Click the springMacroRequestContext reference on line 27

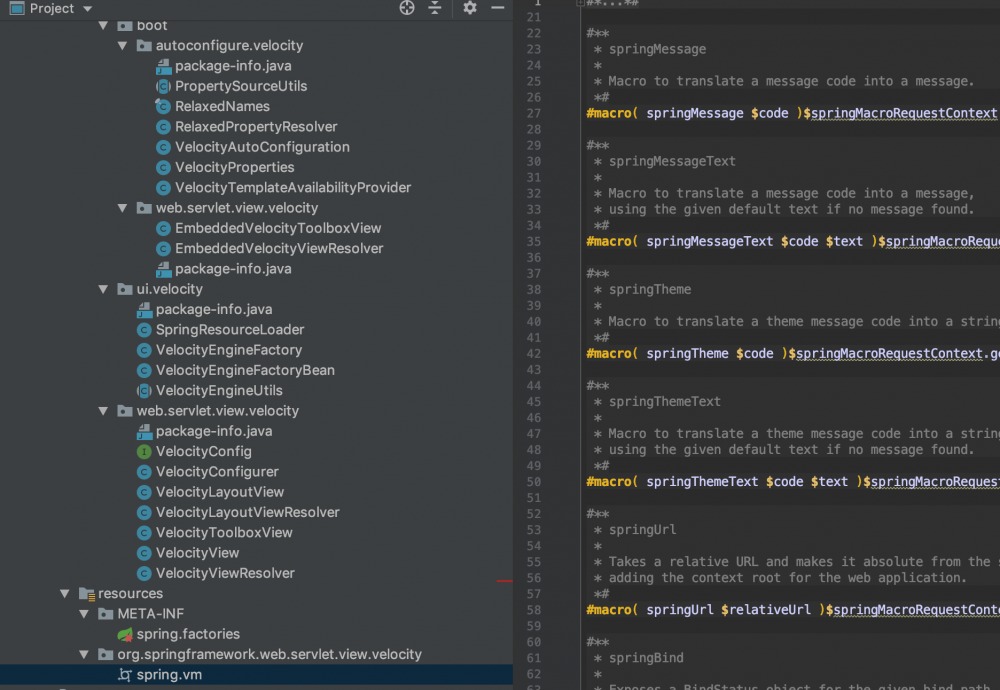click(903, 113)
